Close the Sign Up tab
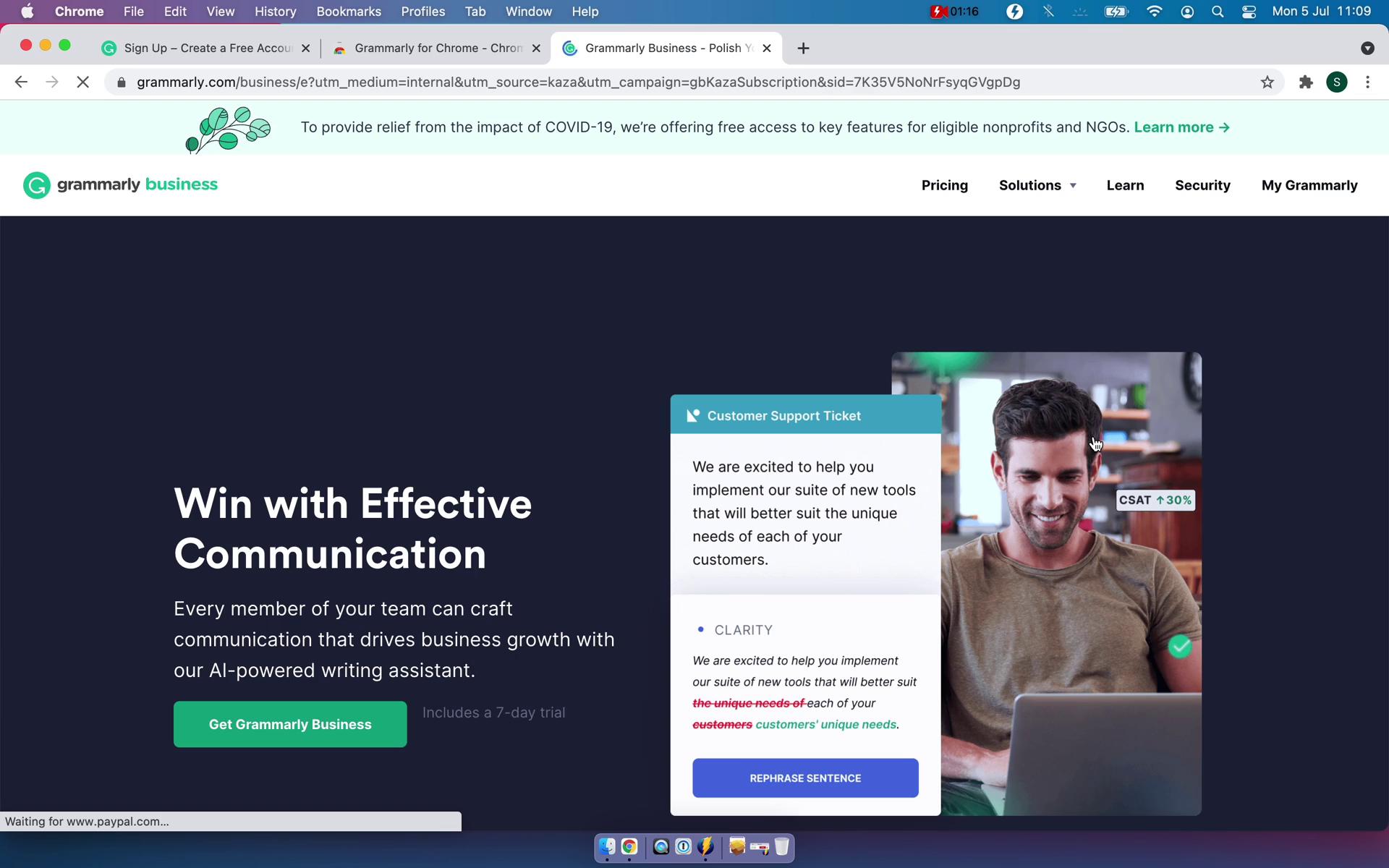 click(305, 48)
